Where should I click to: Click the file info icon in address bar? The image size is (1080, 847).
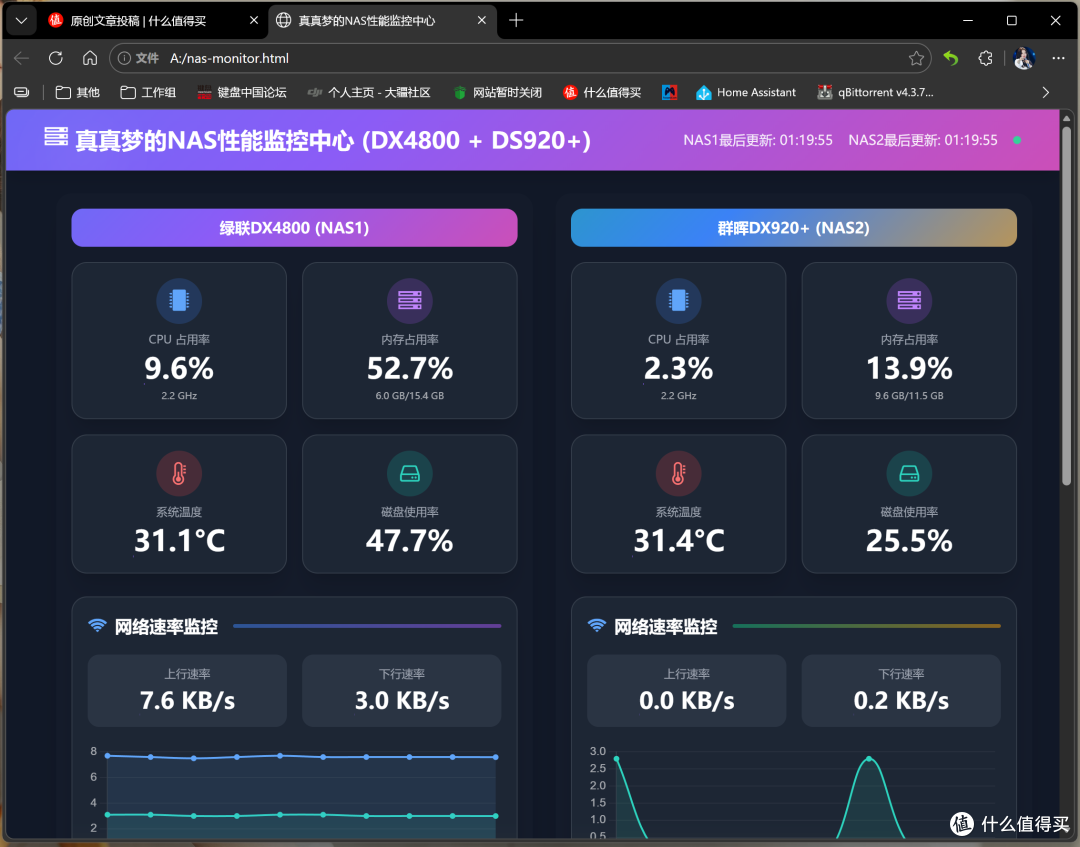(x=125, y=59)
